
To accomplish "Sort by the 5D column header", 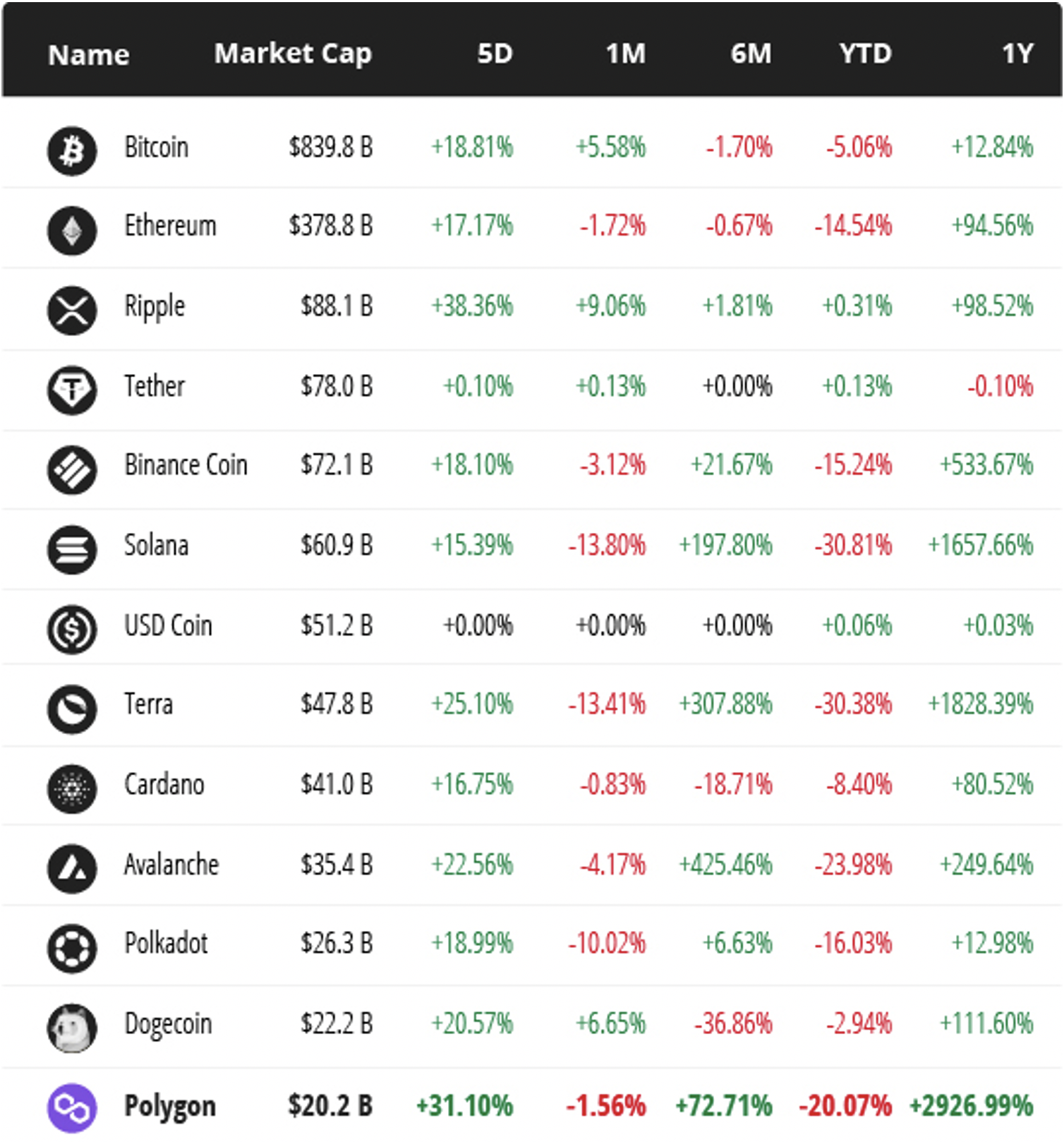I will [x=495, y=54].
